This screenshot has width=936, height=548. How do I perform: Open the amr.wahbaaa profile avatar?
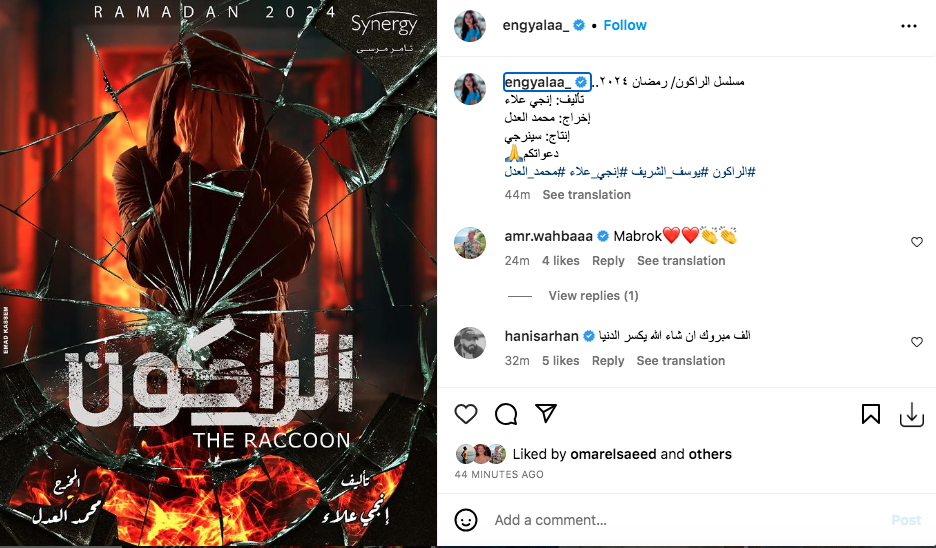click(470, 242)
